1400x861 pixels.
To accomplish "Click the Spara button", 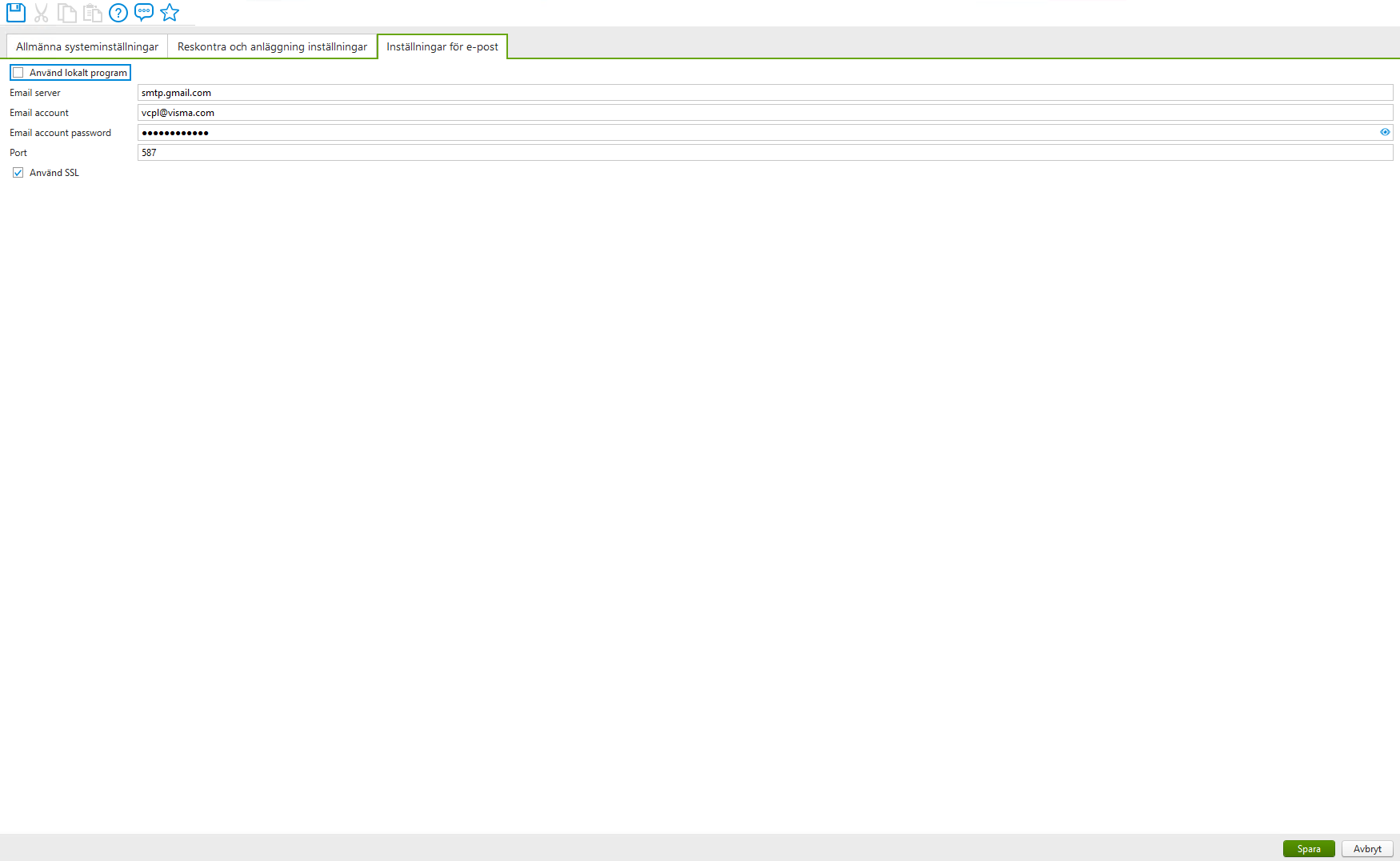I will click(1309, 849).
